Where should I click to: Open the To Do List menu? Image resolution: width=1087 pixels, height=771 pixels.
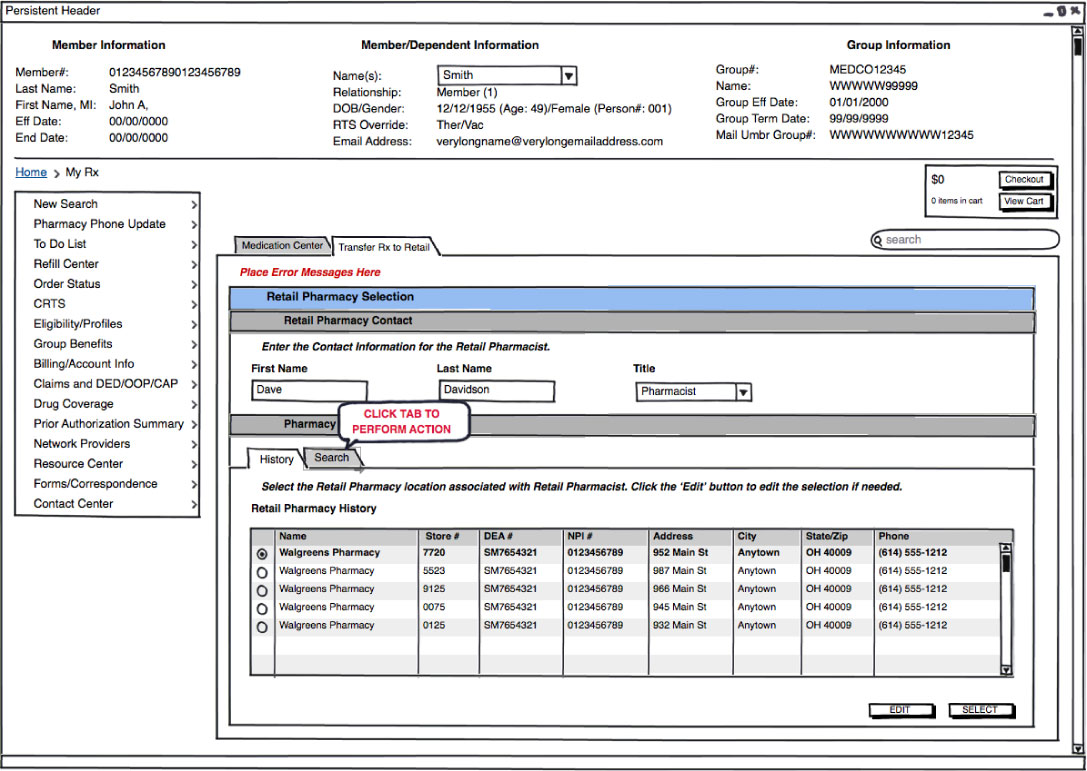107,244
